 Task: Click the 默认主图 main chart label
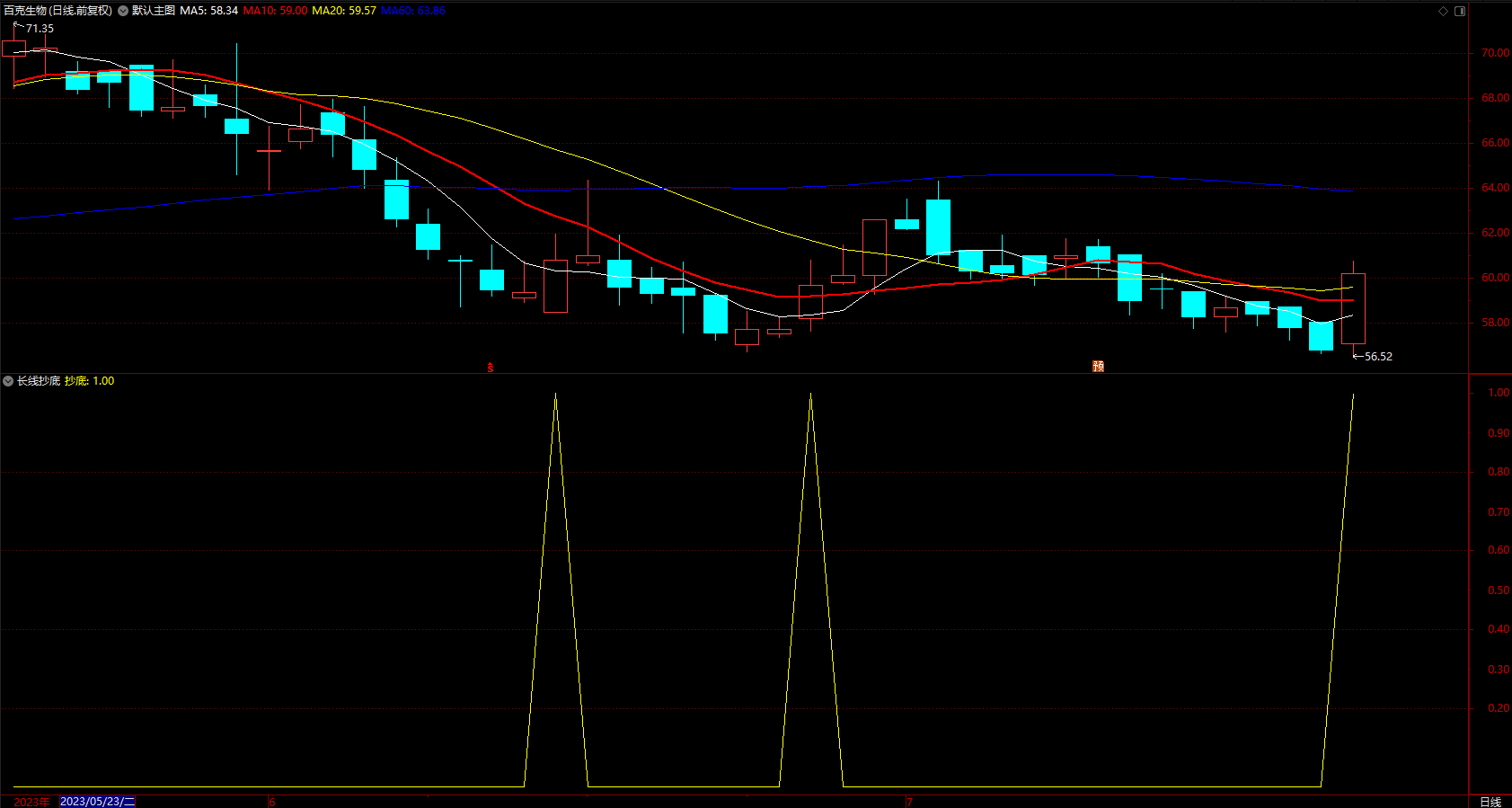point(154,11)
